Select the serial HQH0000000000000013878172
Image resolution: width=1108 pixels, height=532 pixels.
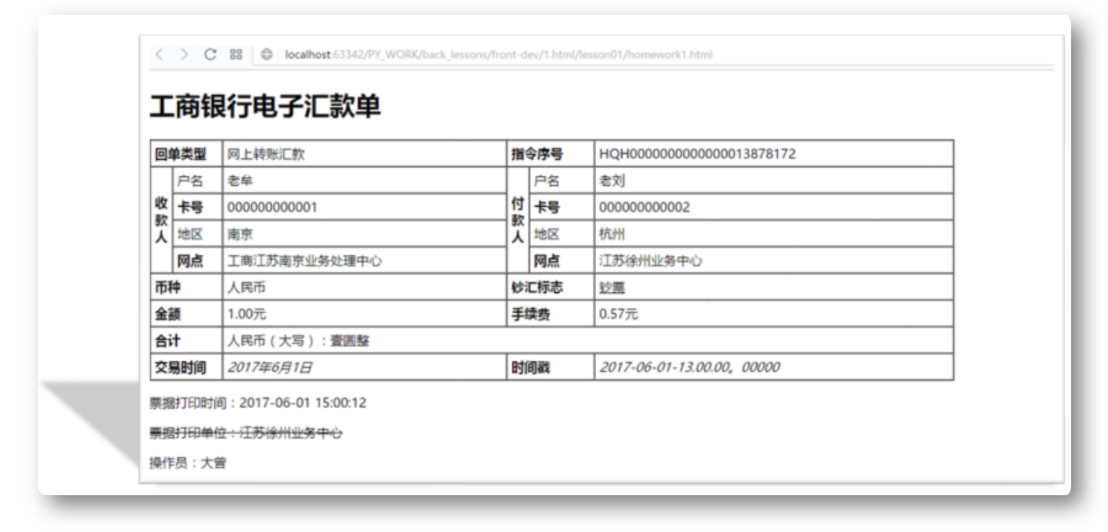click(x=697, y=154)
